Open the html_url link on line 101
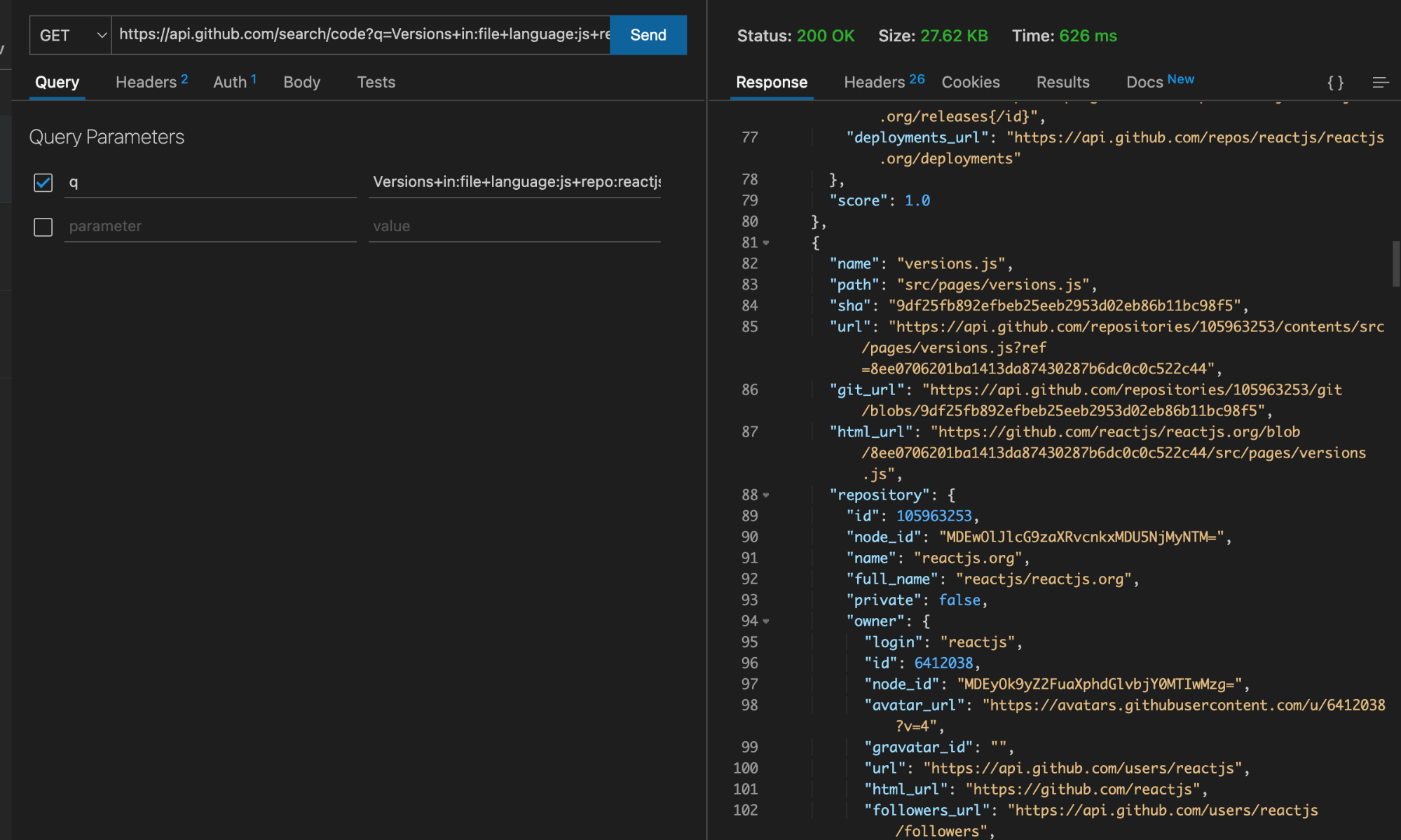 1083,790
